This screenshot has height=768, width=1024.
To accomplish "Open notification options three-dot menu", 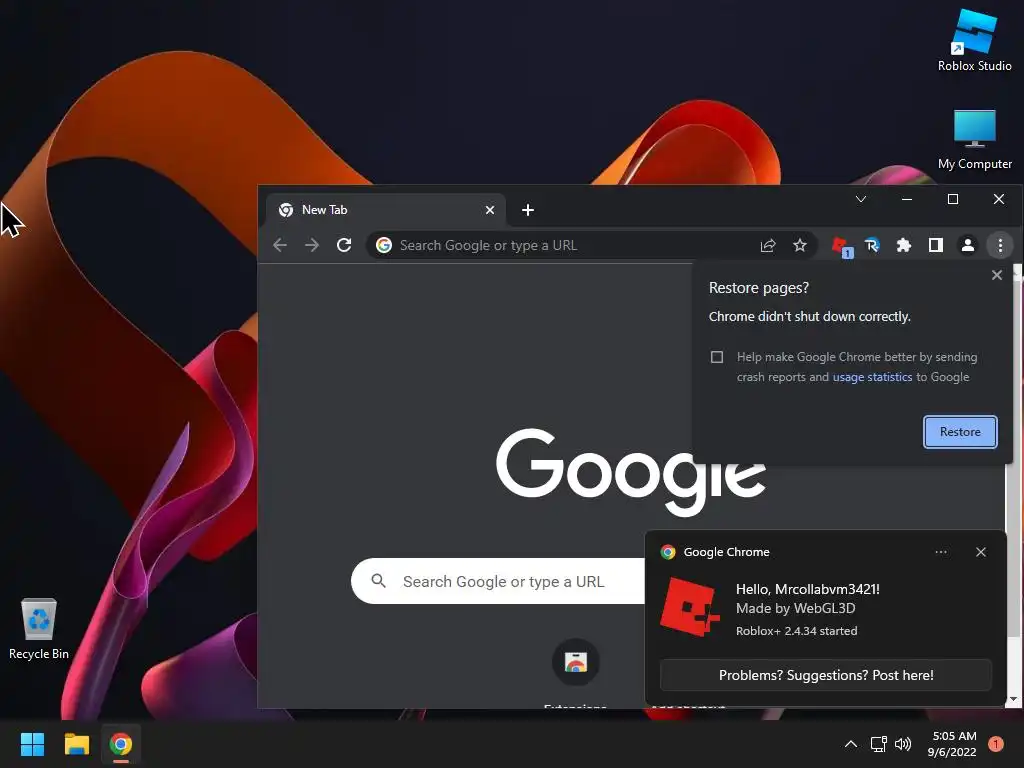I will coord(940,552).
